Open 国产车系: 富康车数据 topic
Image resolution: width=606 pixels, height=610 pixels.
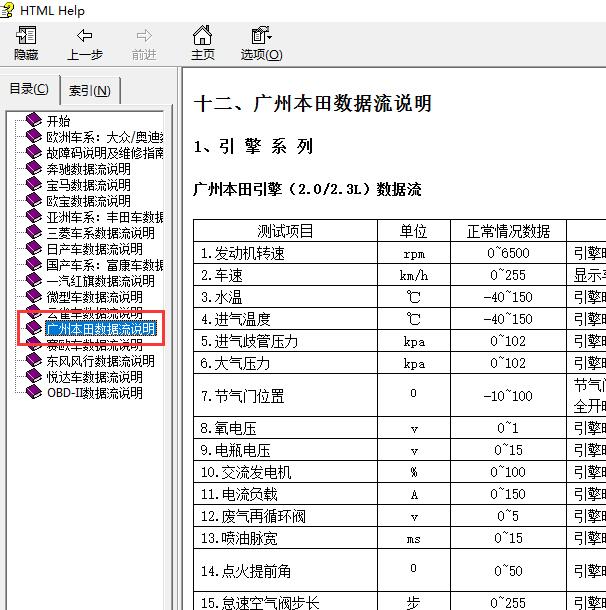104,265
